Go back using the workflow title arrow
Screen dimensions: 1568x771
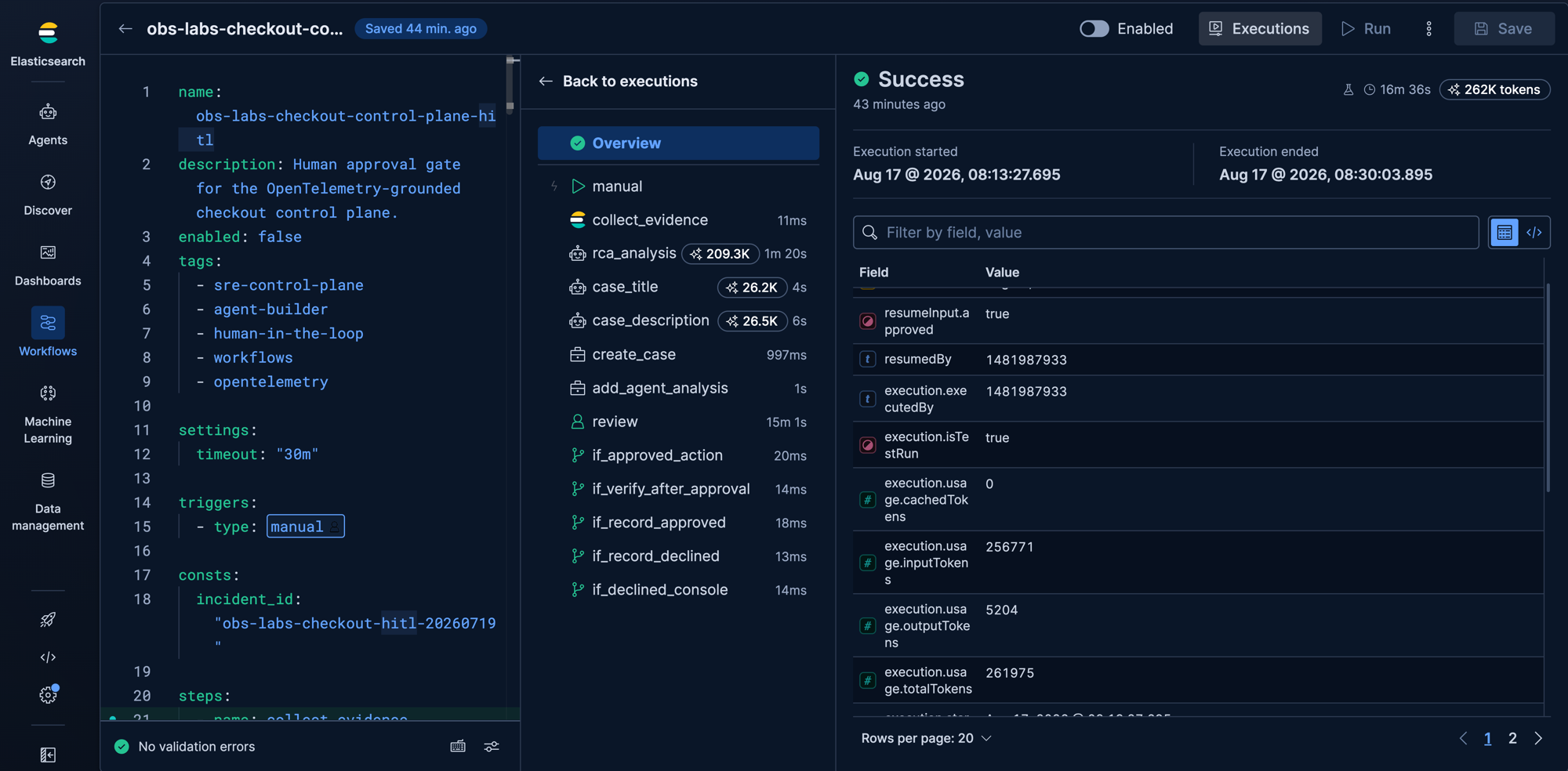125,29
